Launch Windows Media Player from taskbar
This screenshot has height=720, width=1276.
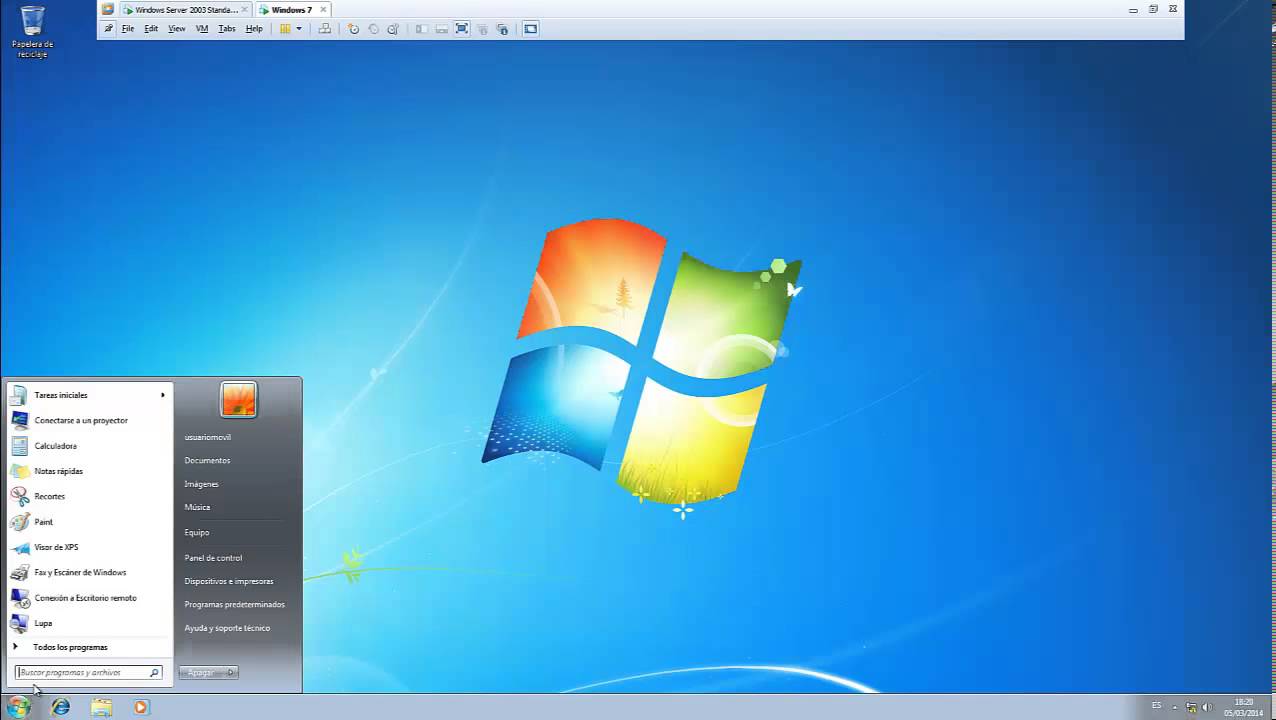coord(140,707)
